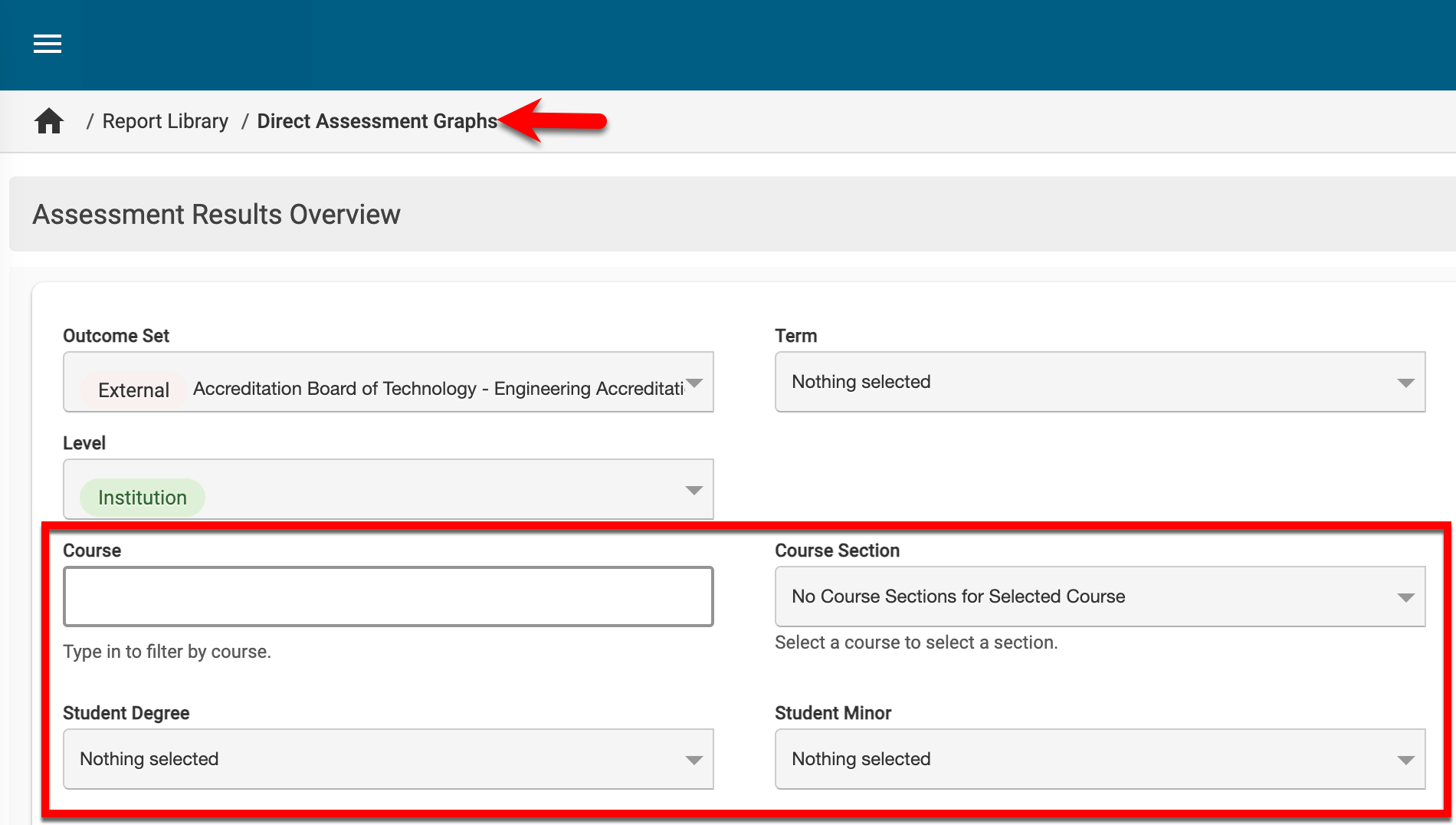This screenshot has height=825, width=1456.
Task: Click the Student Minor arrow icon
Action: (x=1405, y=760)
